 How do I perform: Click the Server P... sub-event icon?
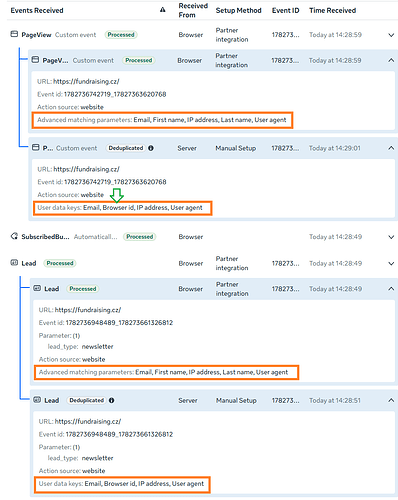[x=35, y=147]
